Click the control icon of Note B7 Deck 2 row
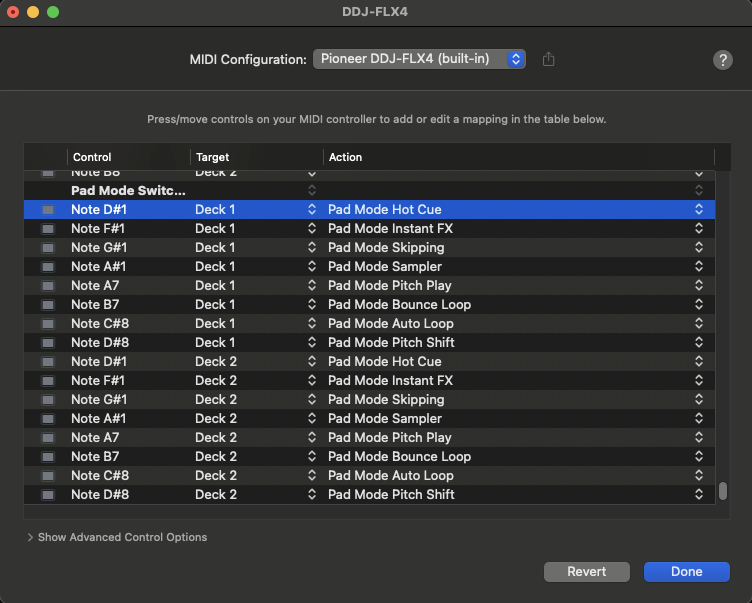 click(48, 457)
